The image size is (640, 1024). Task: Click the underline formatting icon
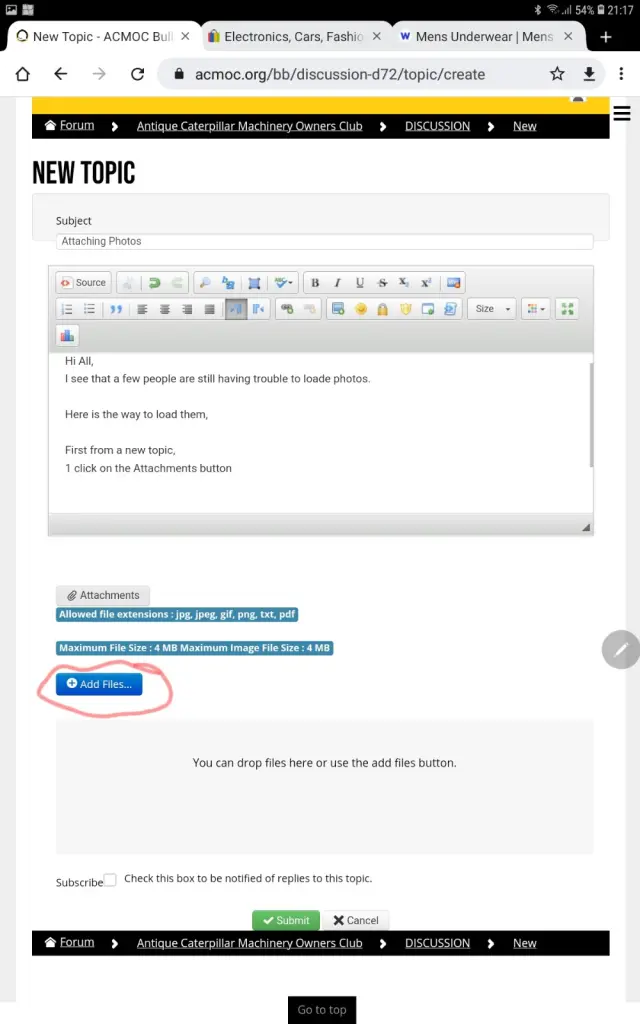[360, 283]
